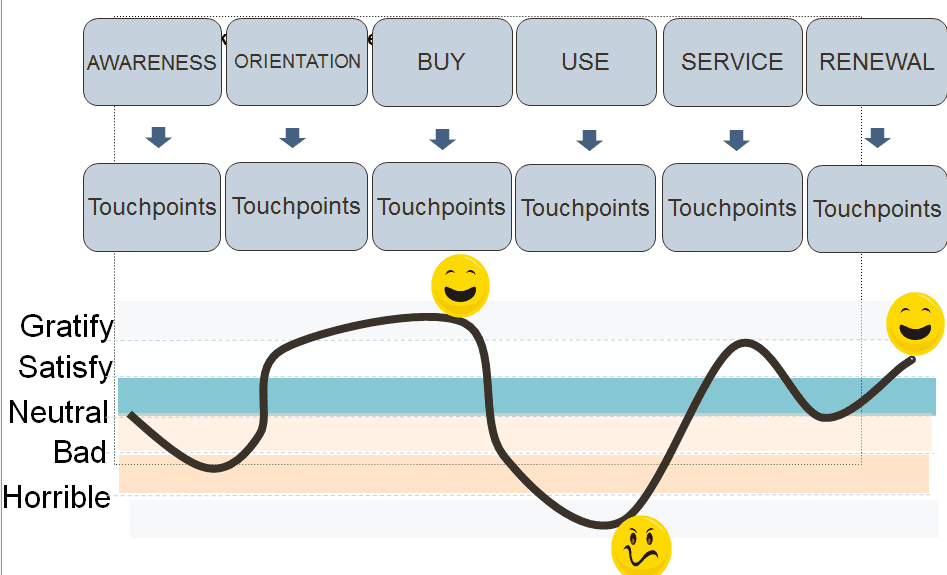
Task: Click the down arrow under RENEWAL
Action: pos(878,138)
